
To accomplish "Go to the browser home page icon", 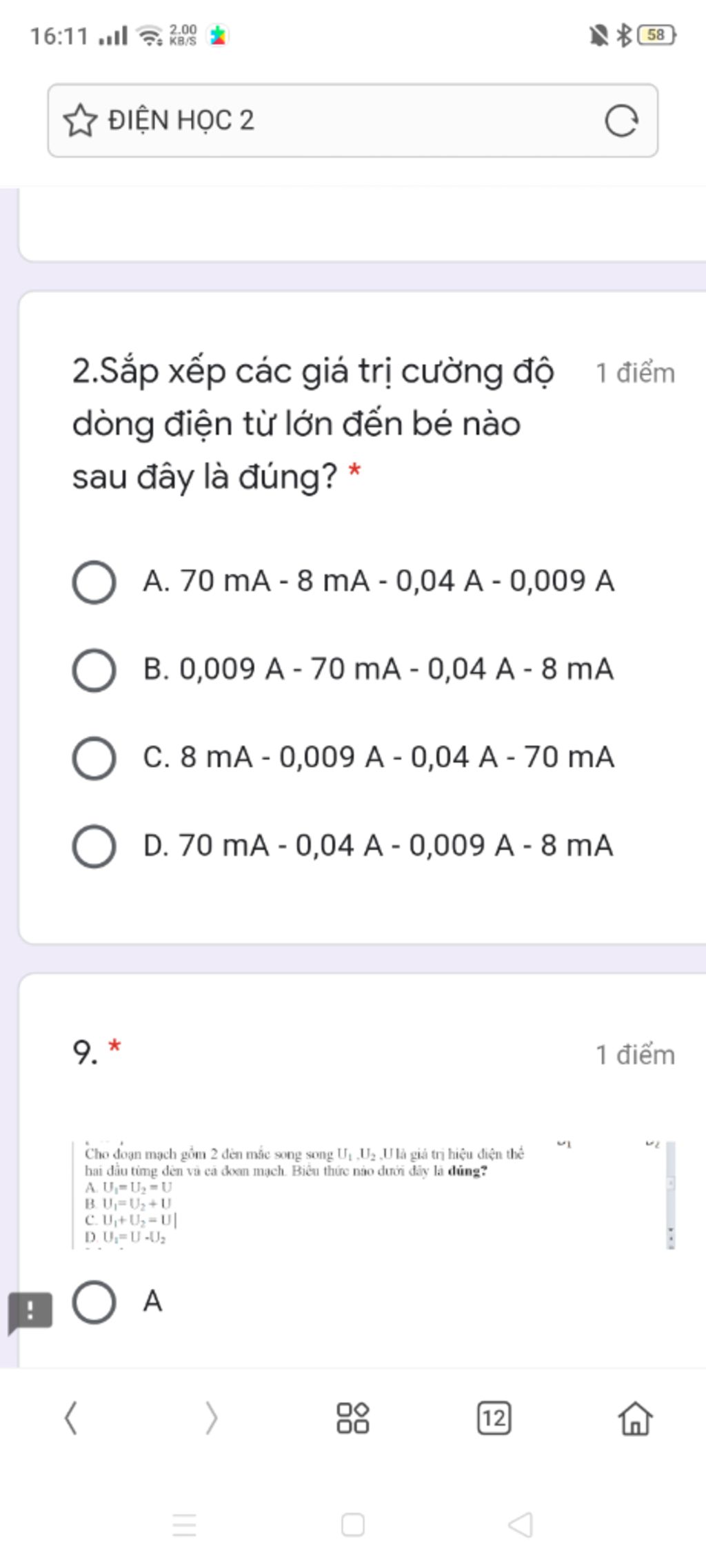I will (x=635, y=1418).
